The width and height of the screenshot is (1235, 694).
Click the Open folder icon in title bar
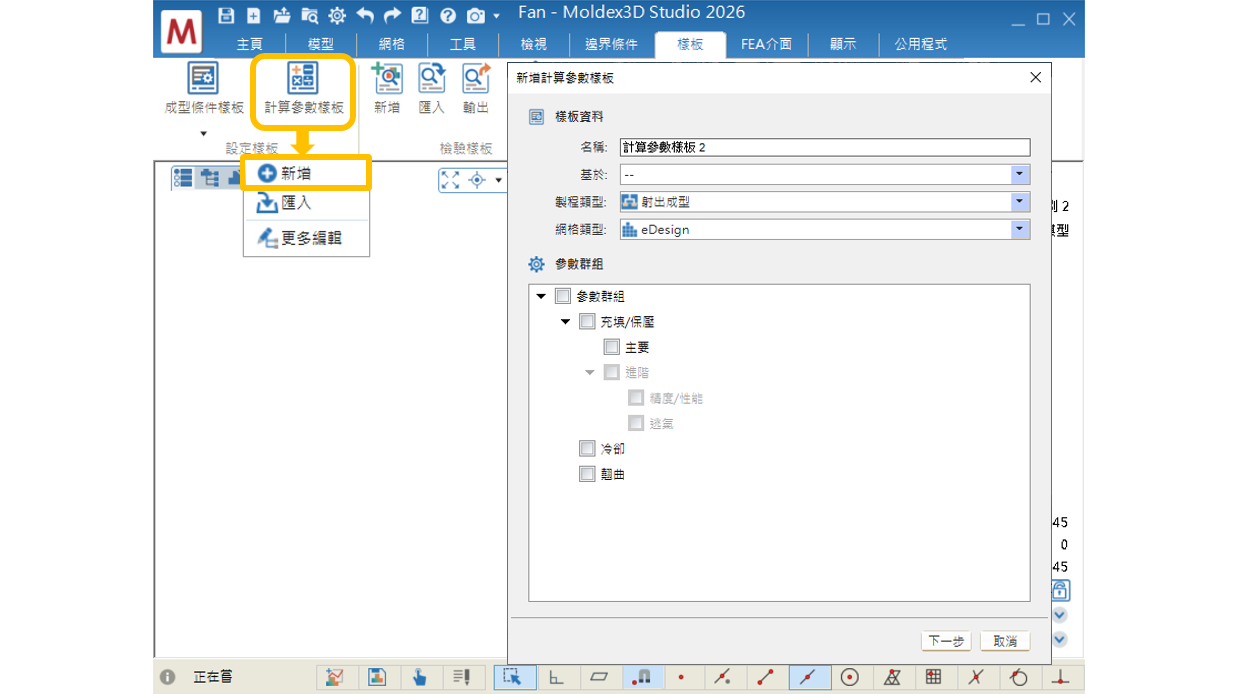tap(282, 15)
